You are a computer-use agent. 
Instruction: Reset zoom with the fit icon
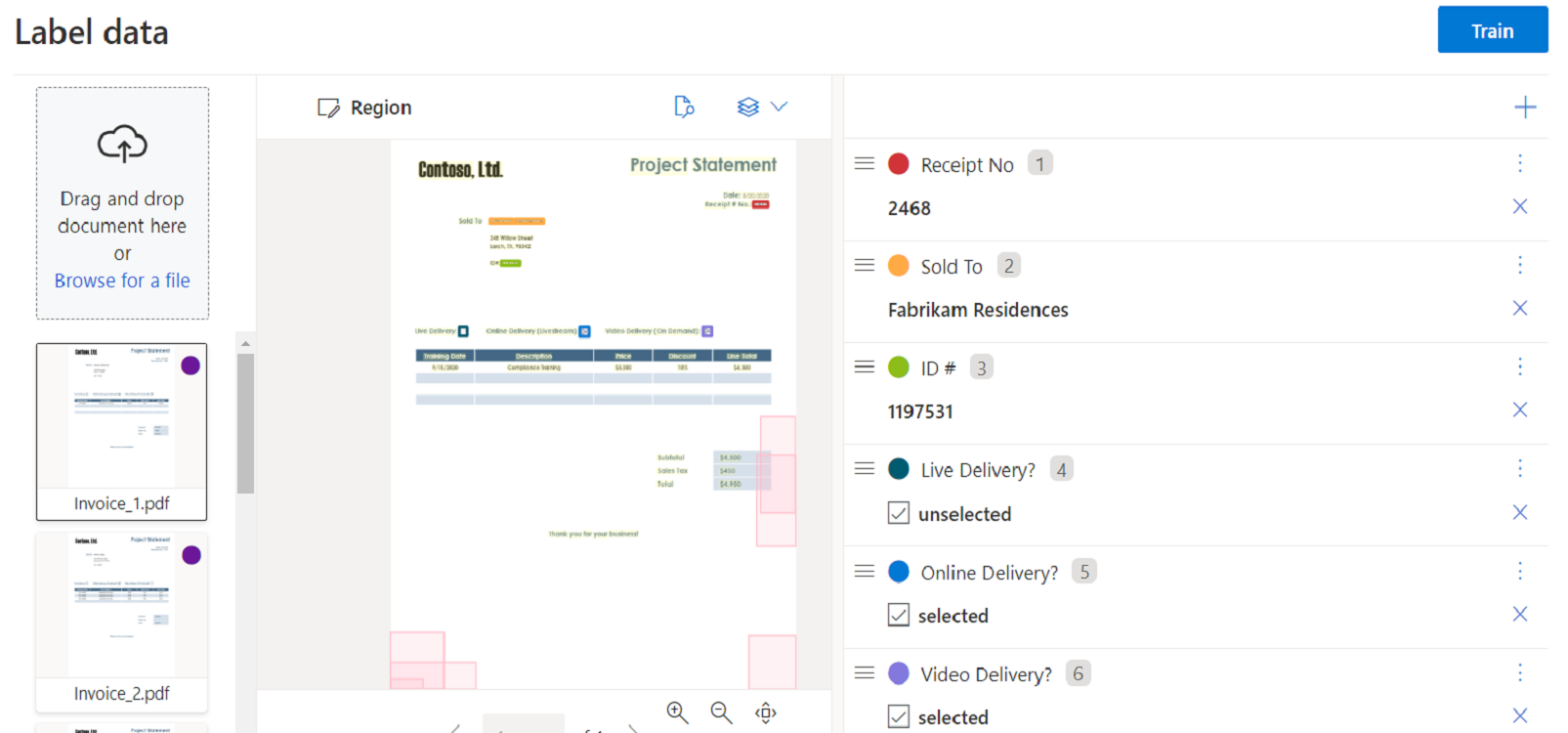click(x=766, y=712)
